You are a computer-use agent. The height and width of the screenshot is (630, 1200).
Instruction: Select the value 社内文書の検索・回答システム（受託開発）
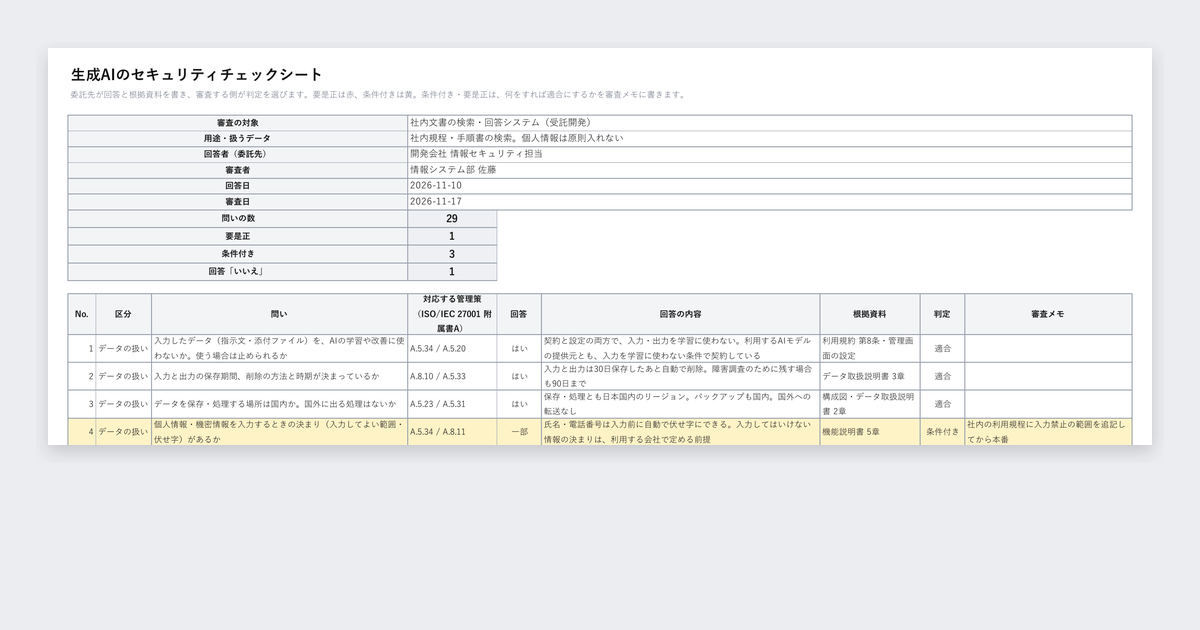pyautogui.click(x=770, y=123)
